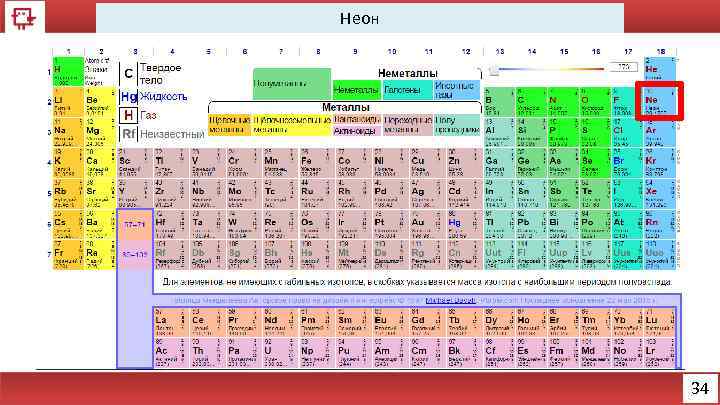Select the argon Ar element cell
The width and height of the screenshot is (720, 405).
point(660,132)
